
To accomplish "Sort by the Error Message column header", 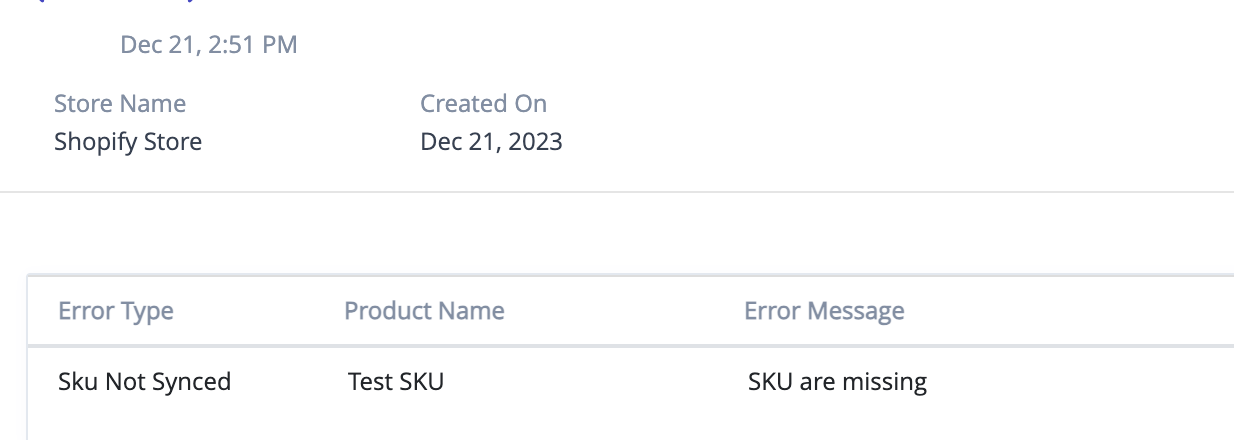I will [x=824, y=311].
